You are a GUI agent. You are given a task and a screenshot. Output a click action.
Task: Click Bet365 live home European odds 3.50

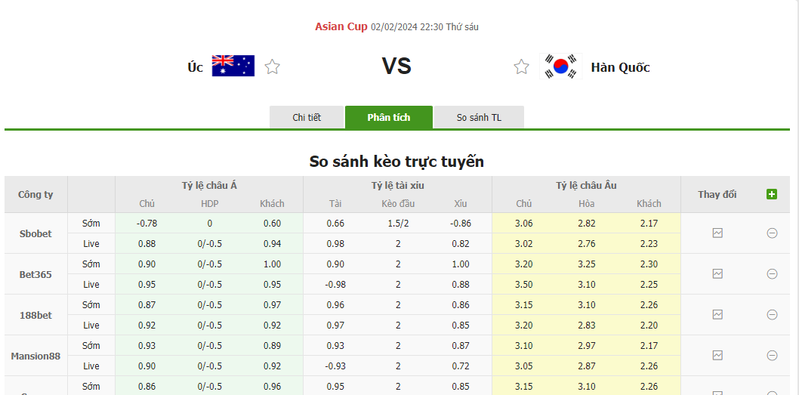click(x=524, y=284)
